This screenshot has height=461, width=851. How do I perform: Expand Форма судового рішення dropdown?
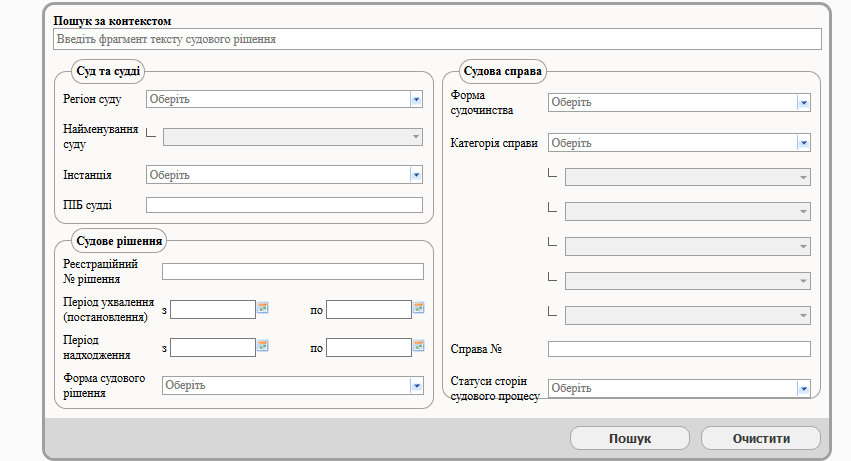tap(416, 385)
